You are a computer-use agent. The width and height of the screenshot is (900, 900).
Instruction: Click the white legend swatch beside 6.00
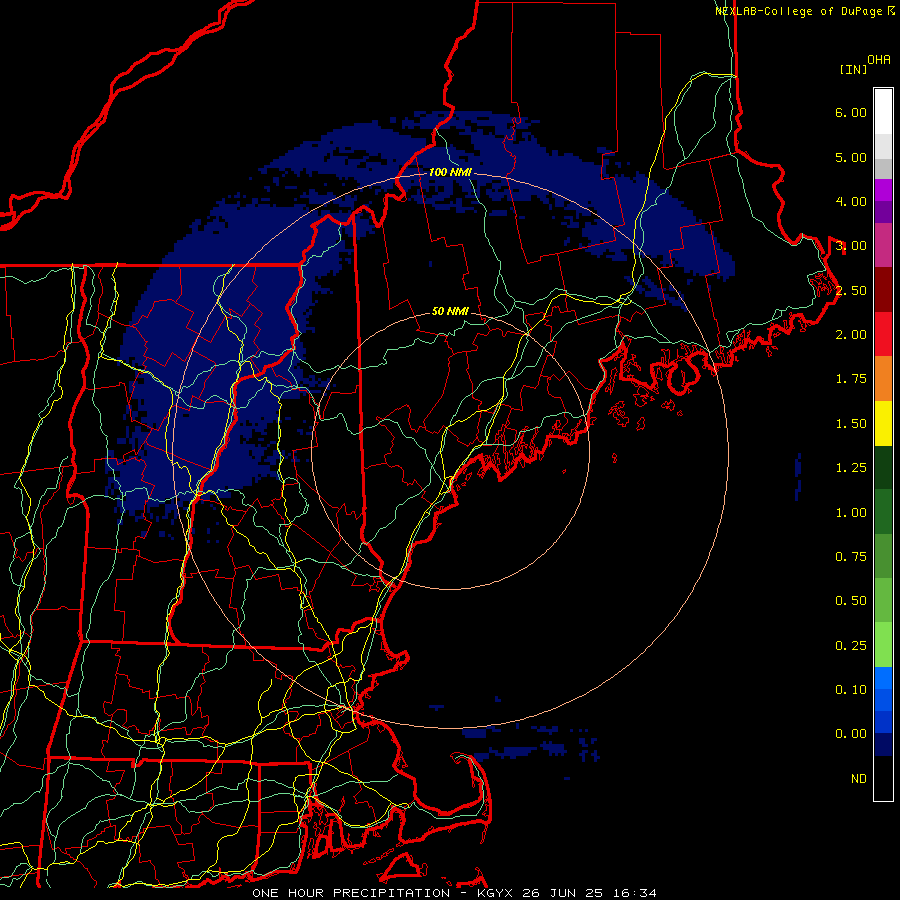[883, 112]
